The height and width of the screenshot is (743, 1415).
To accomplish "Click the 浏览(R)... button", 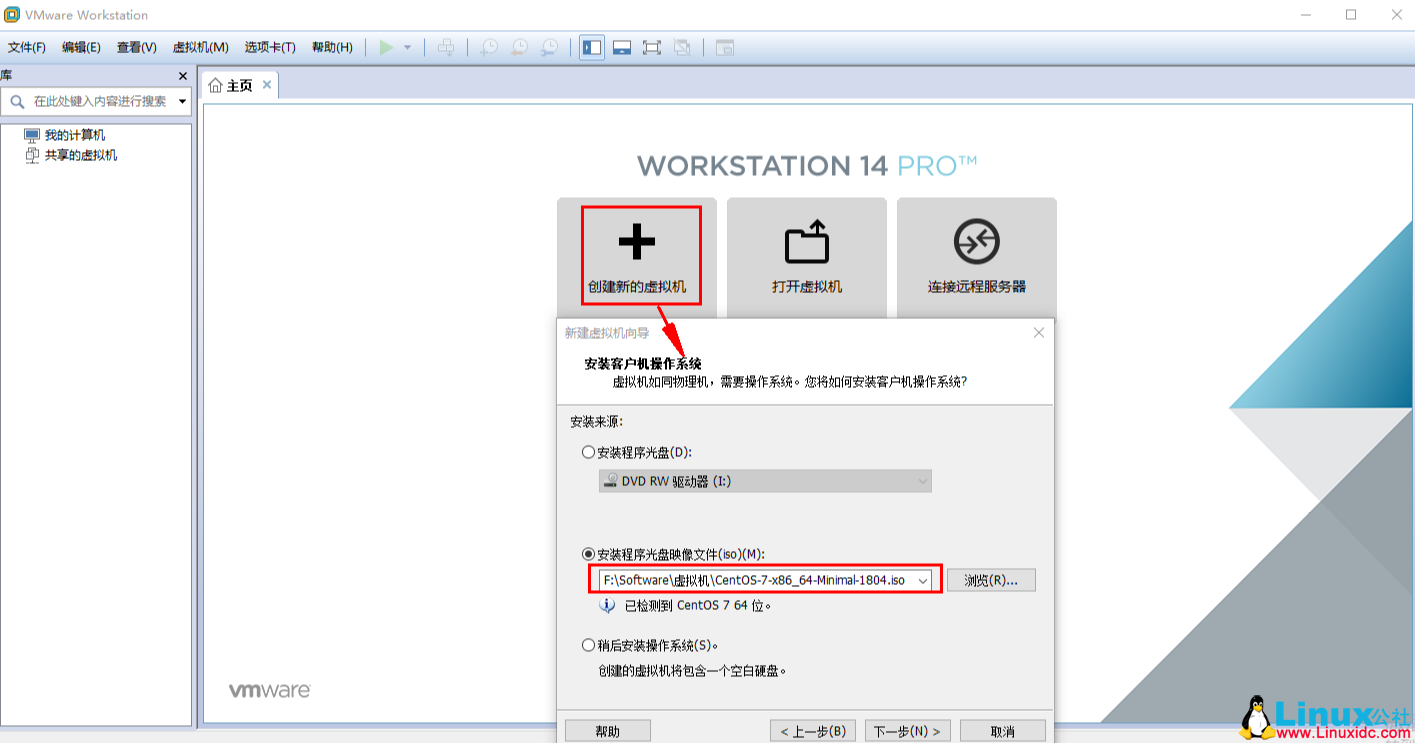I will (991, 580).
